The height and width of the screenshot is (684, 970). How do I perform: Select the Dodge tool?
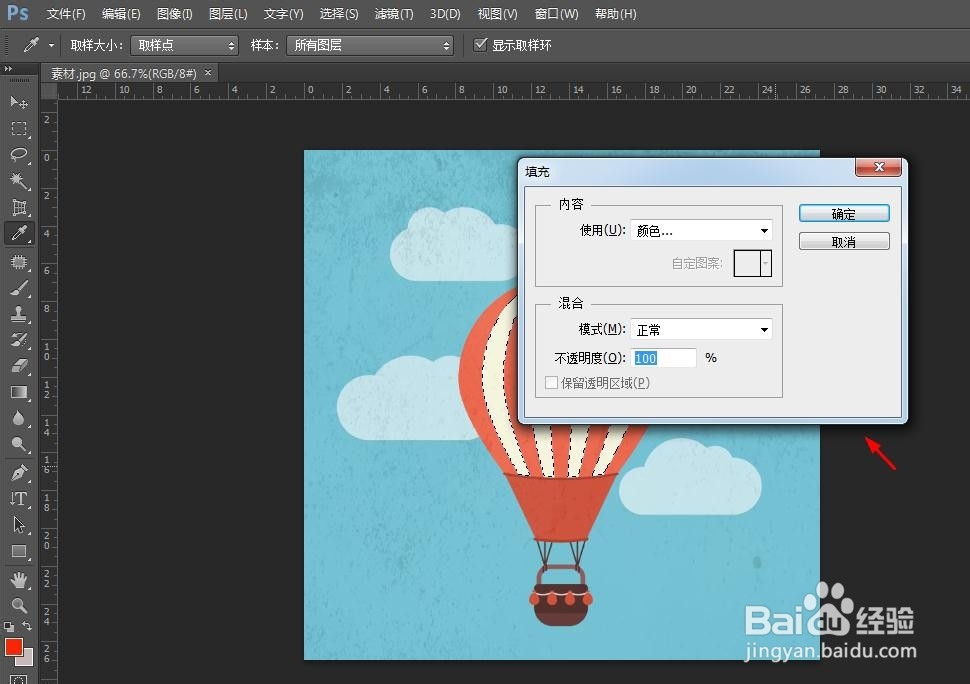[x=19, y=444]
